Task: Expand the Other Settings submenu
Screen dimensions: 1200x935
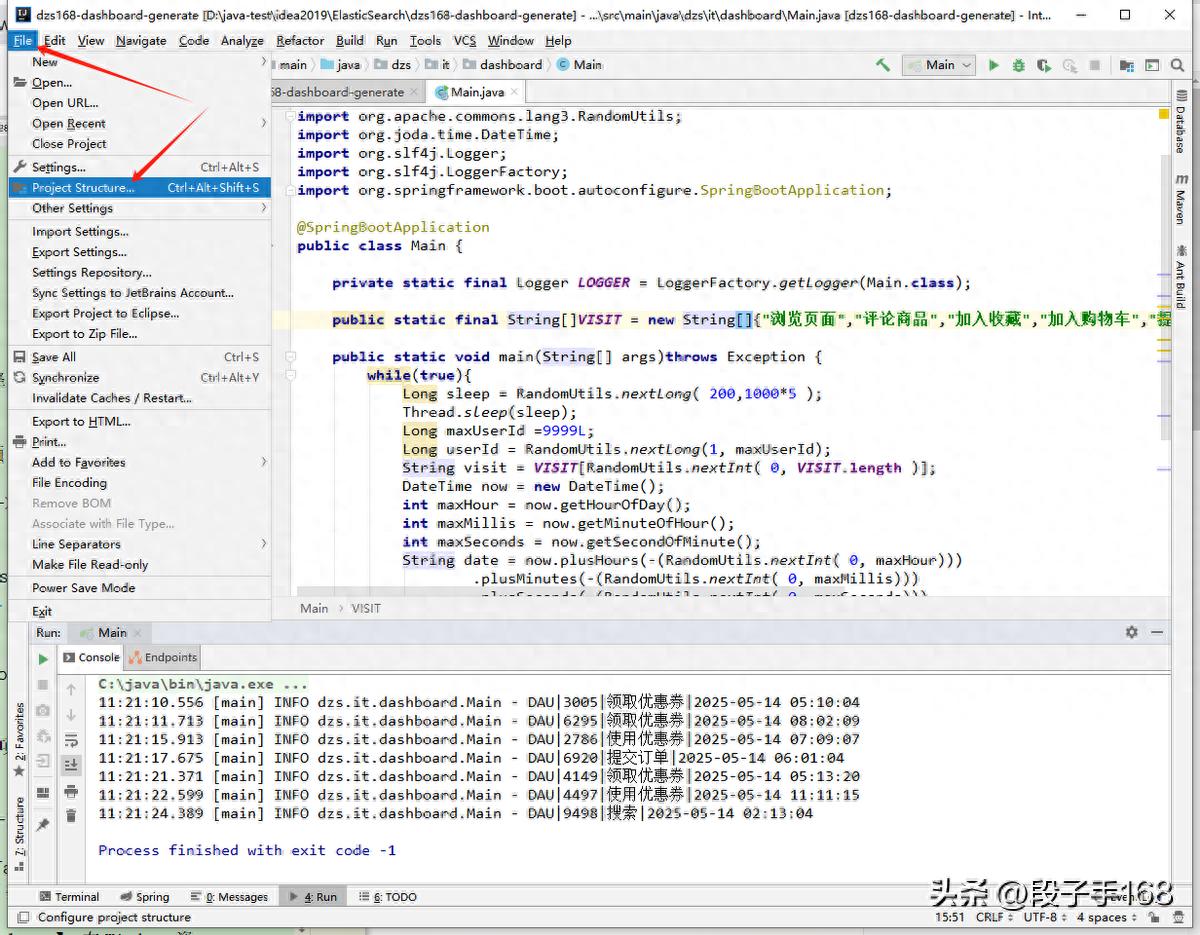Action: pyautogui.click(x=139, y=208)
